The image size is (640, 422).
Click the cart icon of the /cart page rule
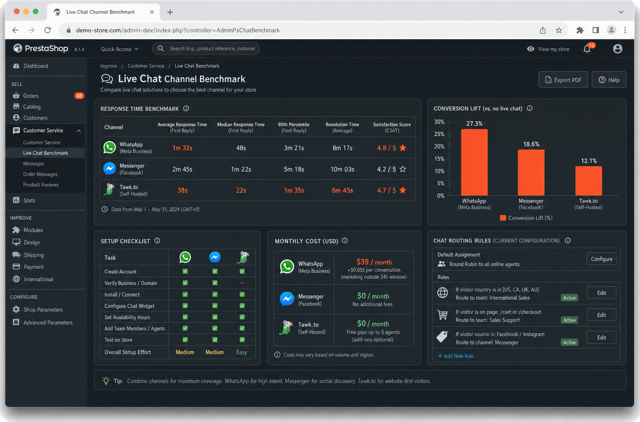coord(442,315)
